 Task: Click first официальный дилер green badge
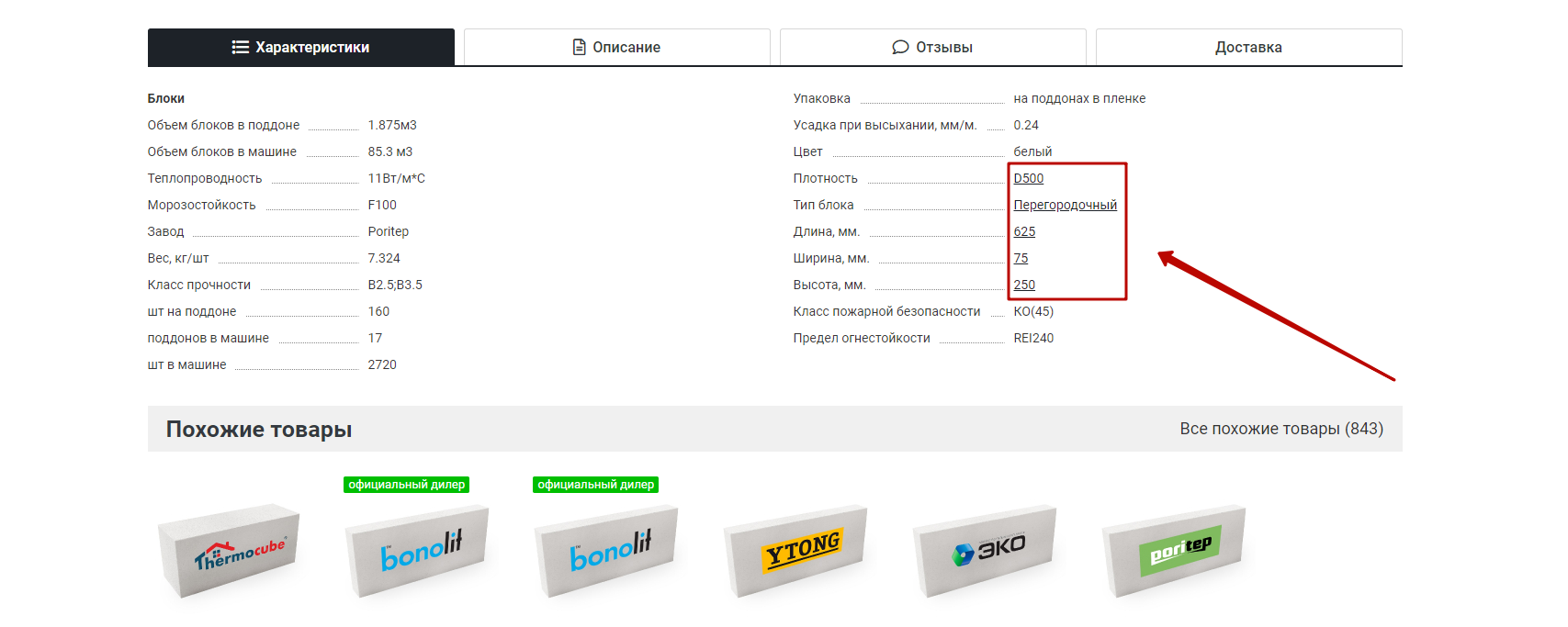406,485
